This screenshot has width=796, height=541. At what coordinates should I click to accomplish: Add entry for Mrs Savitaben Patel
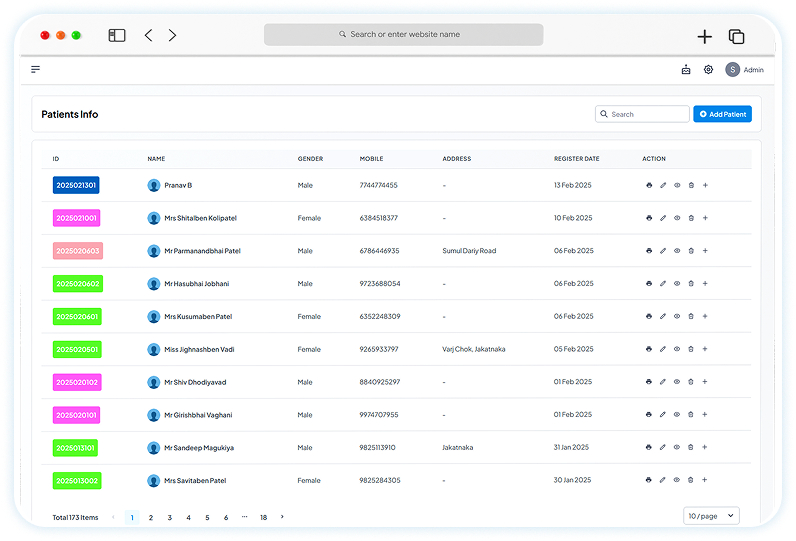pyautogui.click(x=705, y=480)
